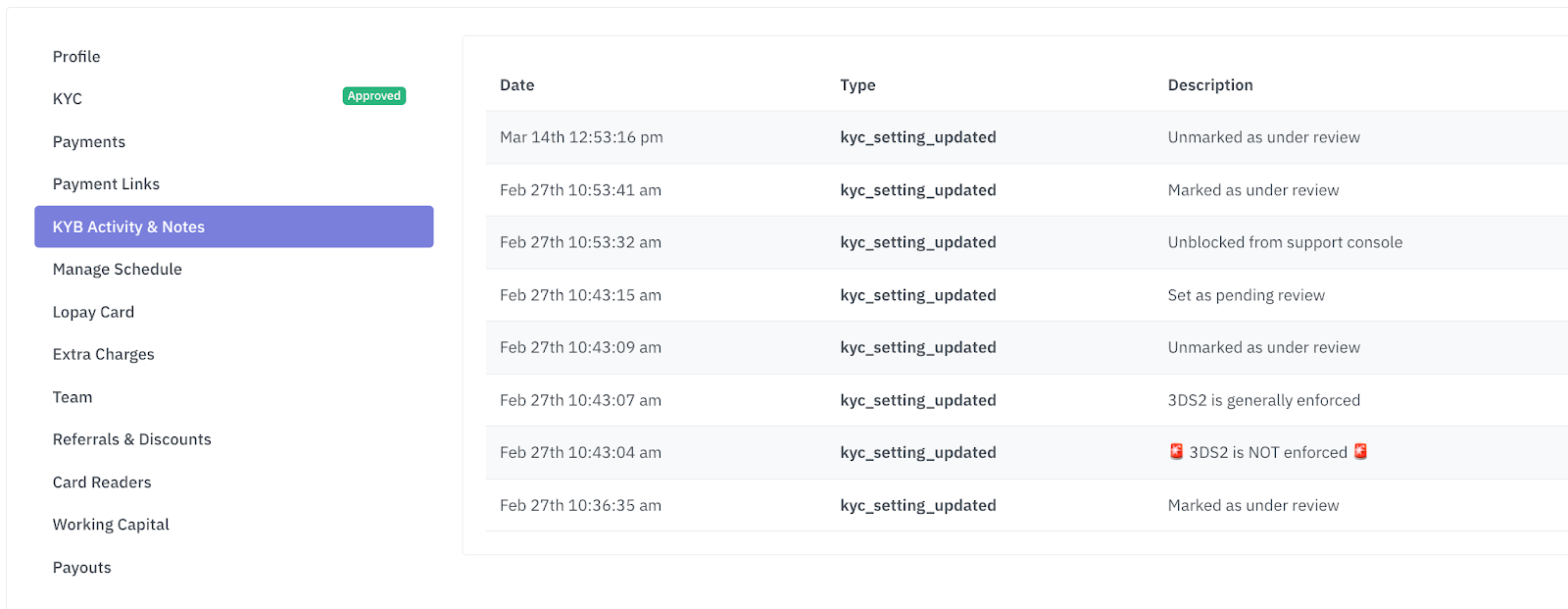Navigate to Payouts

pos(82,568)
